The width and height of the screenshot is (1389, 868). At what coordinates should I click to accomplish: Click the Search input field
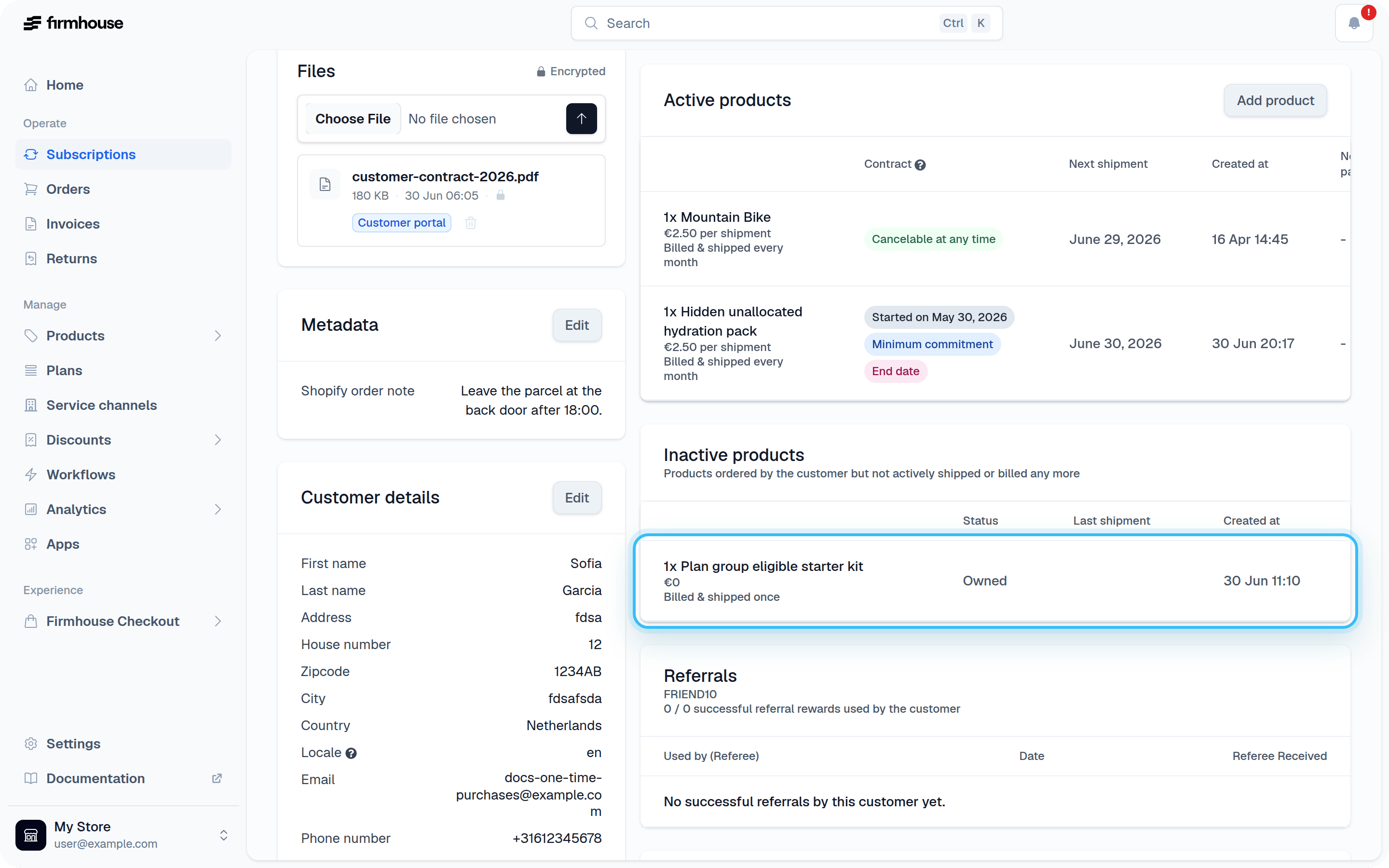tap(786, 23)
